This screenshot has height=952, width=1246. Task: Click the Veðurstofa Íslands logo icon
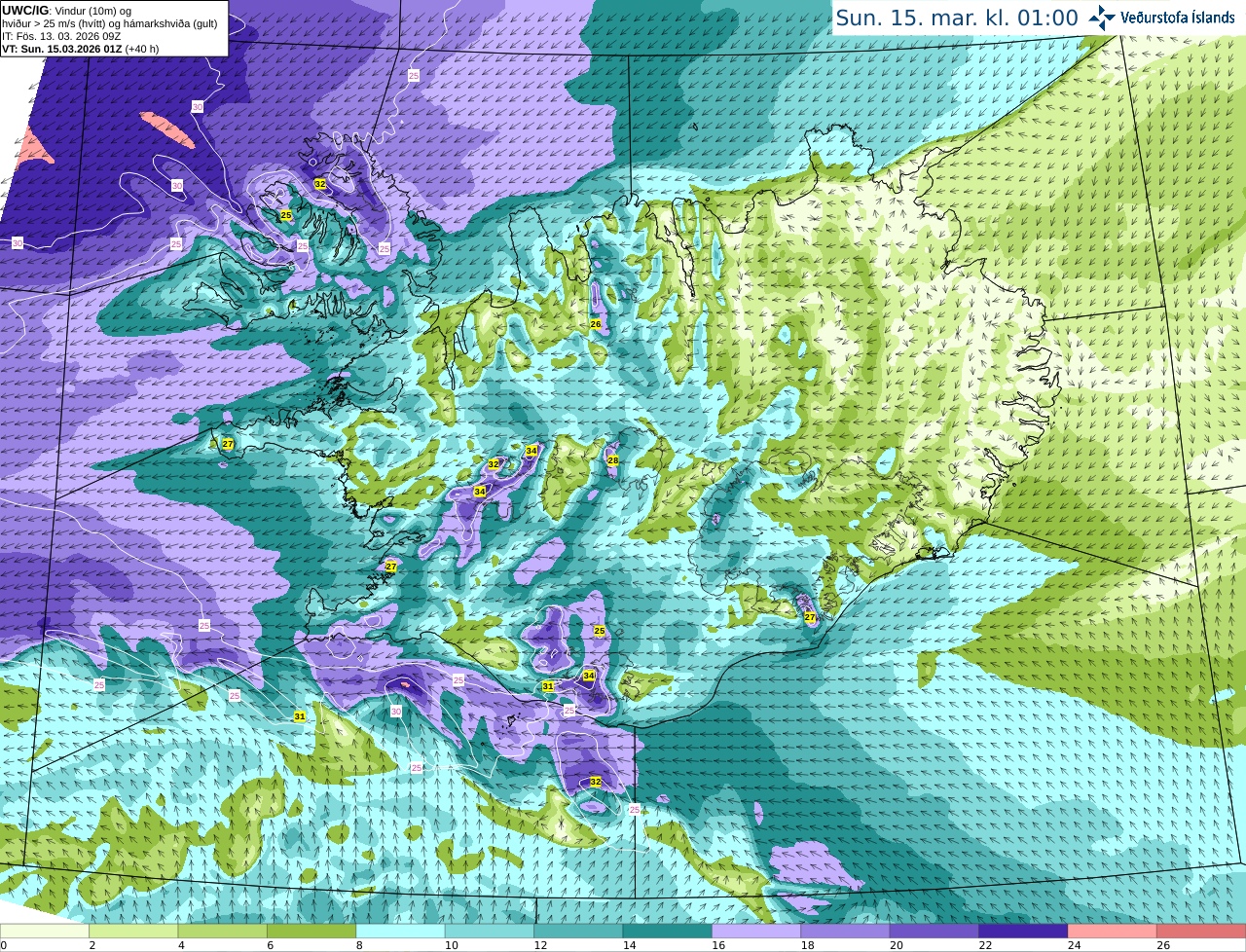pyautogui.click(x=1101, y=18)
